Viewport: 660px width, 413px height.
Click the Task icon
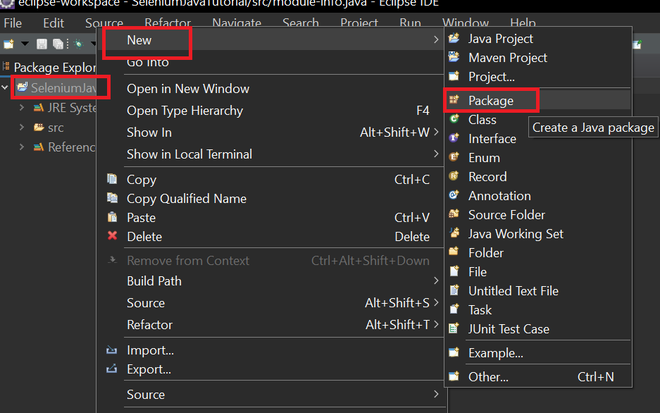[x=454, y=309]
